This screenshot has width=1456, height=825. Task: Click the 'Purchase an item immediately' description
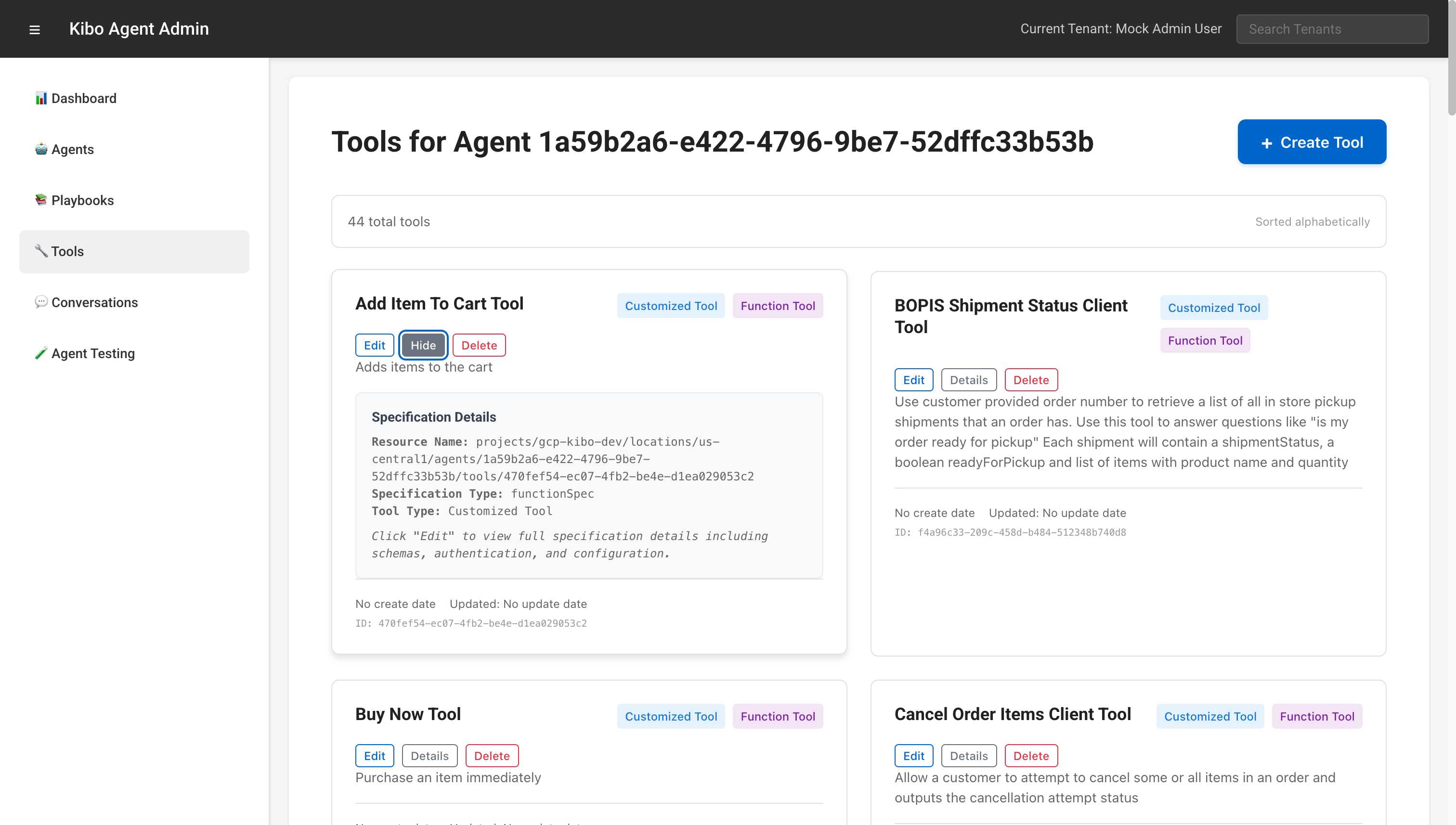coord(448,777)
